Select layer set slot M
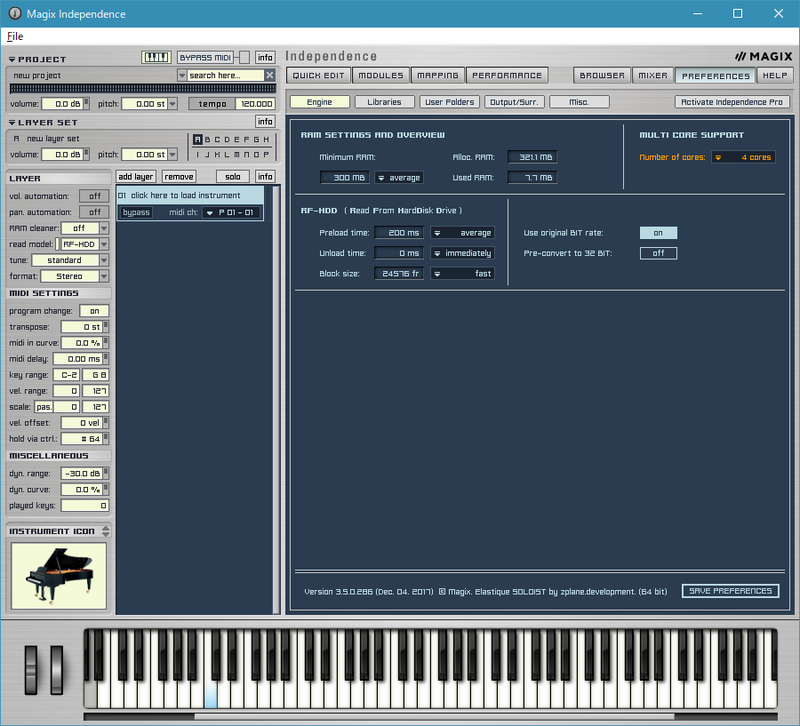Viewport: 800px width, 726px height. pos(237,154)
